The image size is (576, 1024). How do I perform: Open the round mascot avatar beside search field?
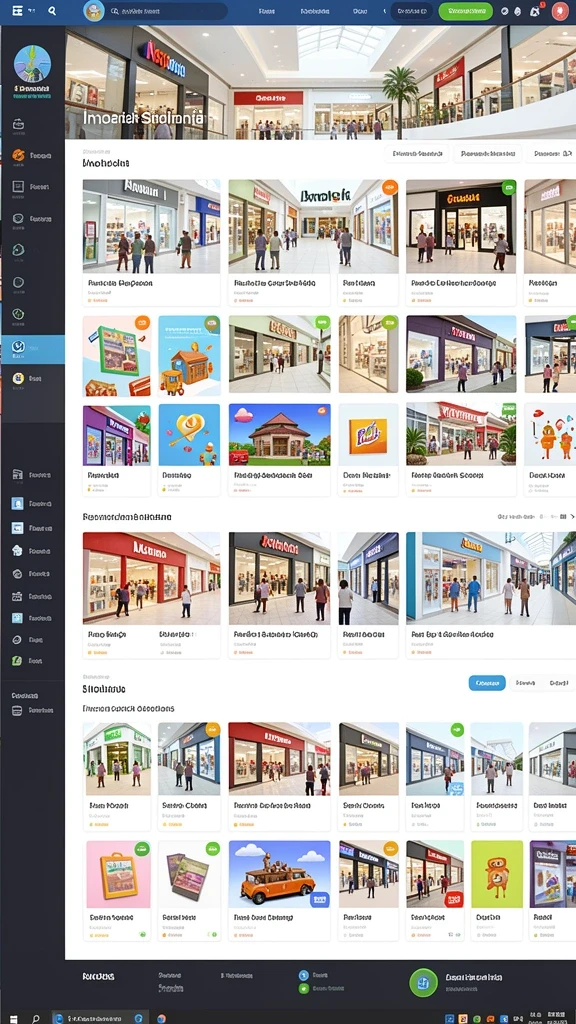pyautogui.click(x=94, y=11)
